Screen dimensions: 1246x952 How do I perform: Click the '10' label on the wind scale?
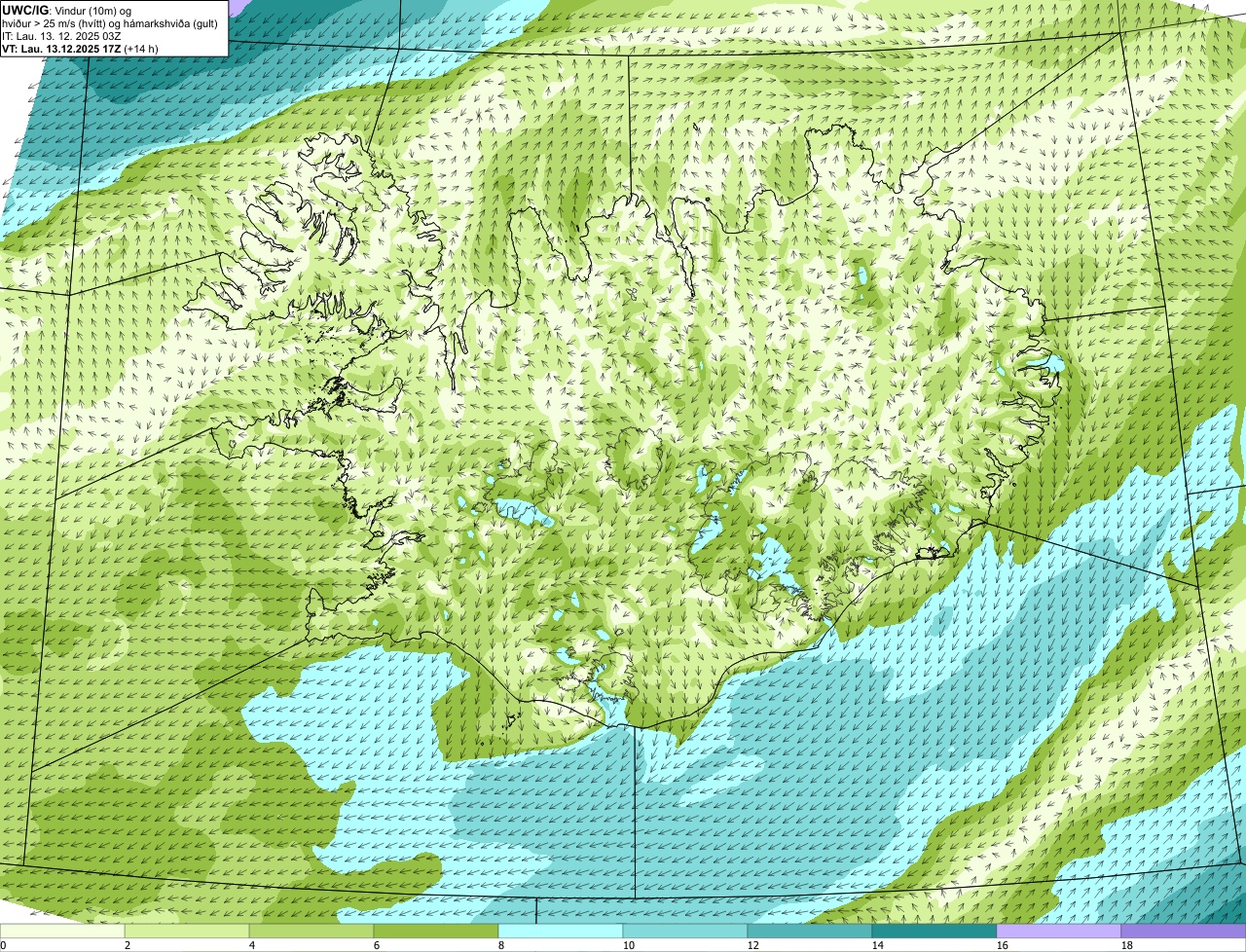point(629,945)
